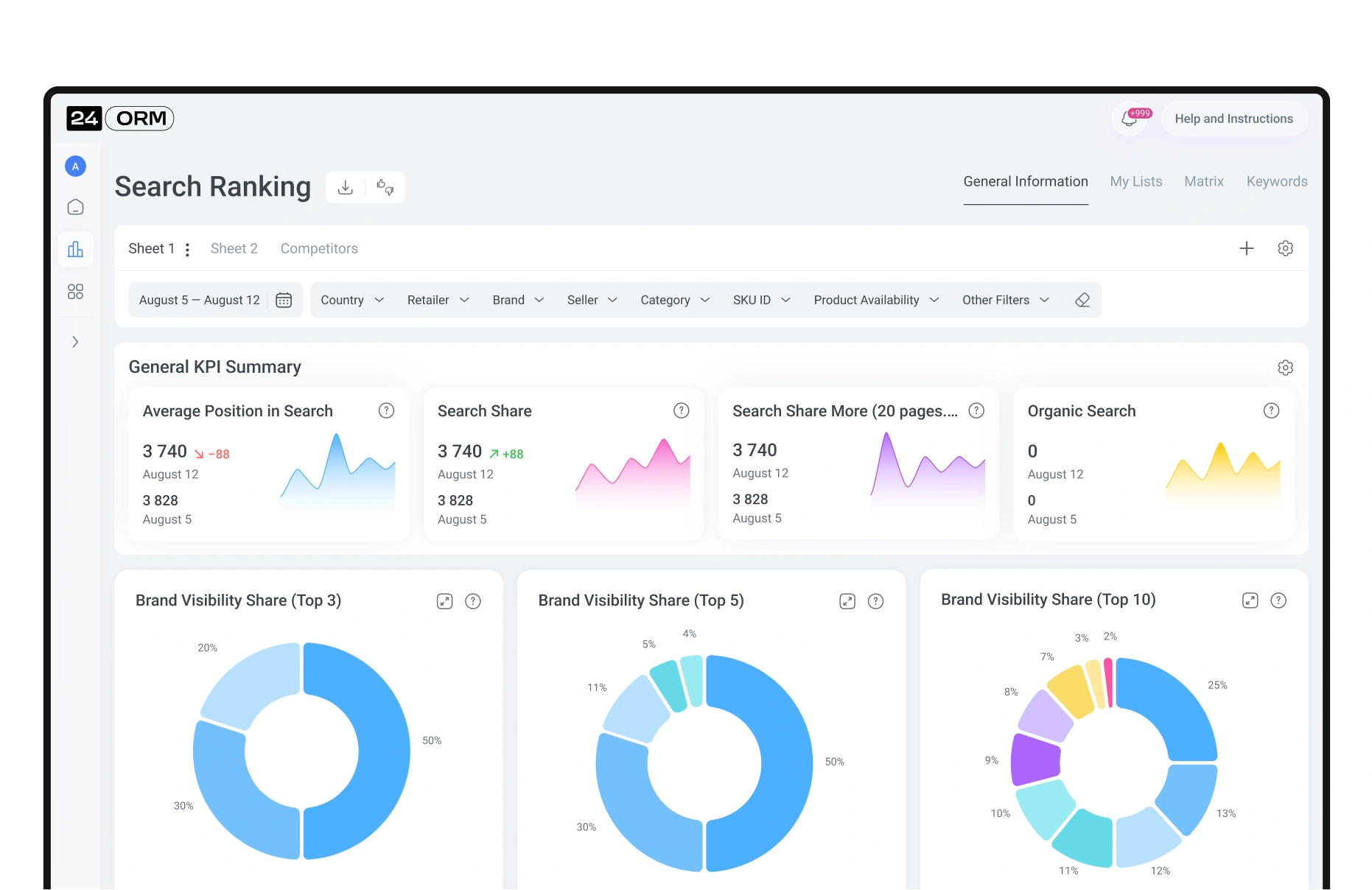
Task: Open General KPI Summary settings gear
Action: coord(1285,368)
